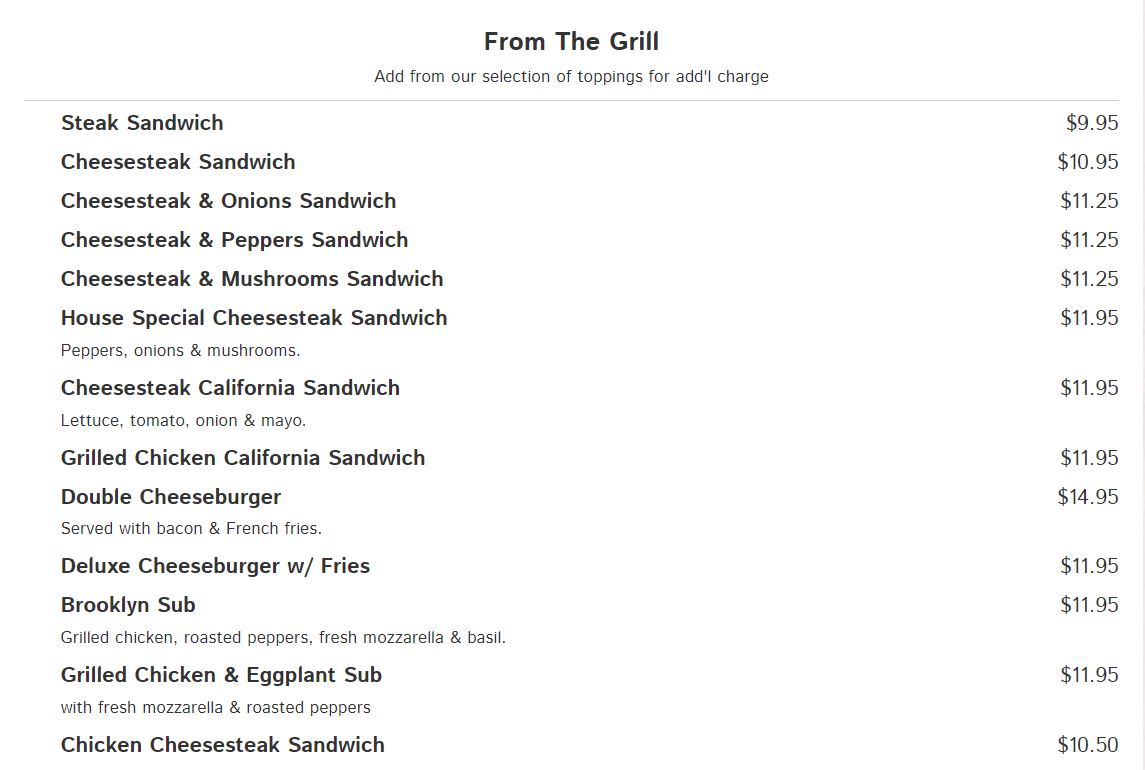Select Cheesesteak & Mushrooms Sandwich
This screenshot has height=770, width=1145.
[x=252, y=279]
